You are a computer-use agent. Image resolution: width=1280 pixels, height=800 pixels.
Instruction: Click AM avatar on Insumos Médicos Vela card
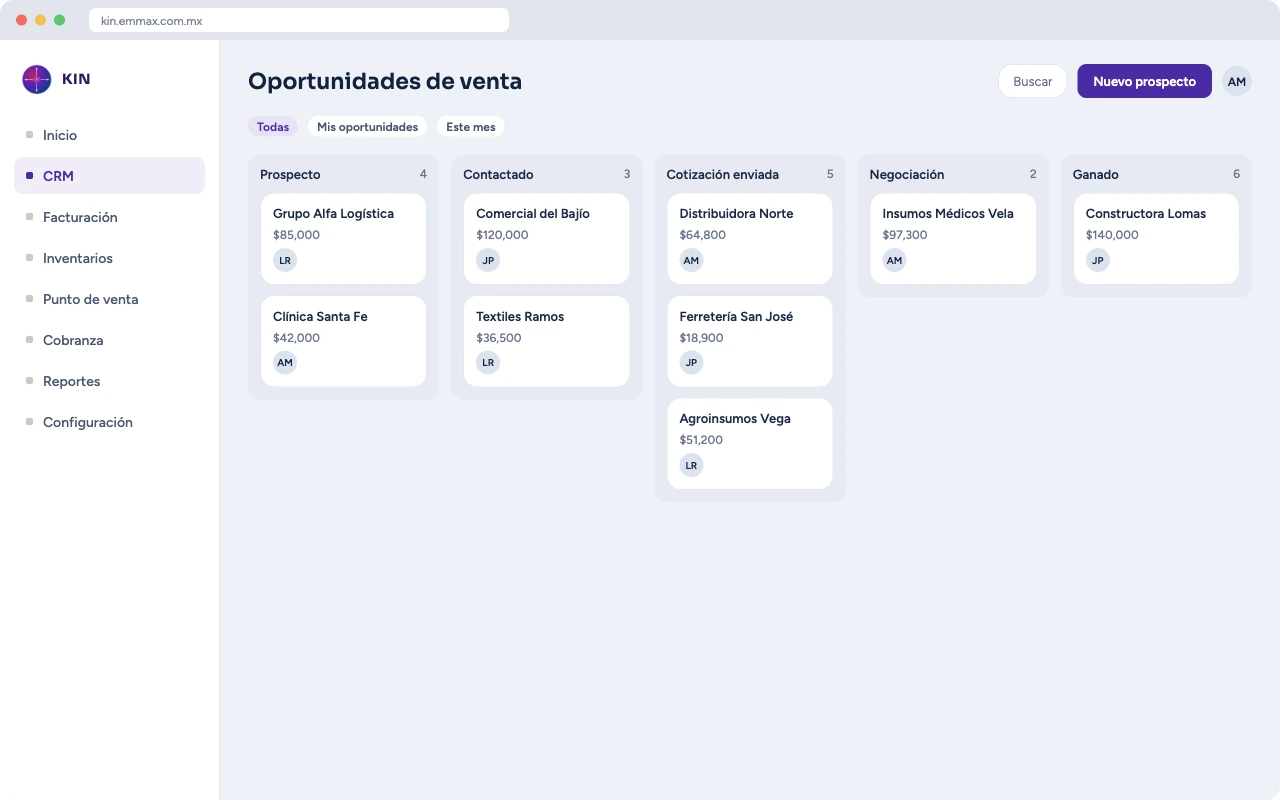[894, 260]
